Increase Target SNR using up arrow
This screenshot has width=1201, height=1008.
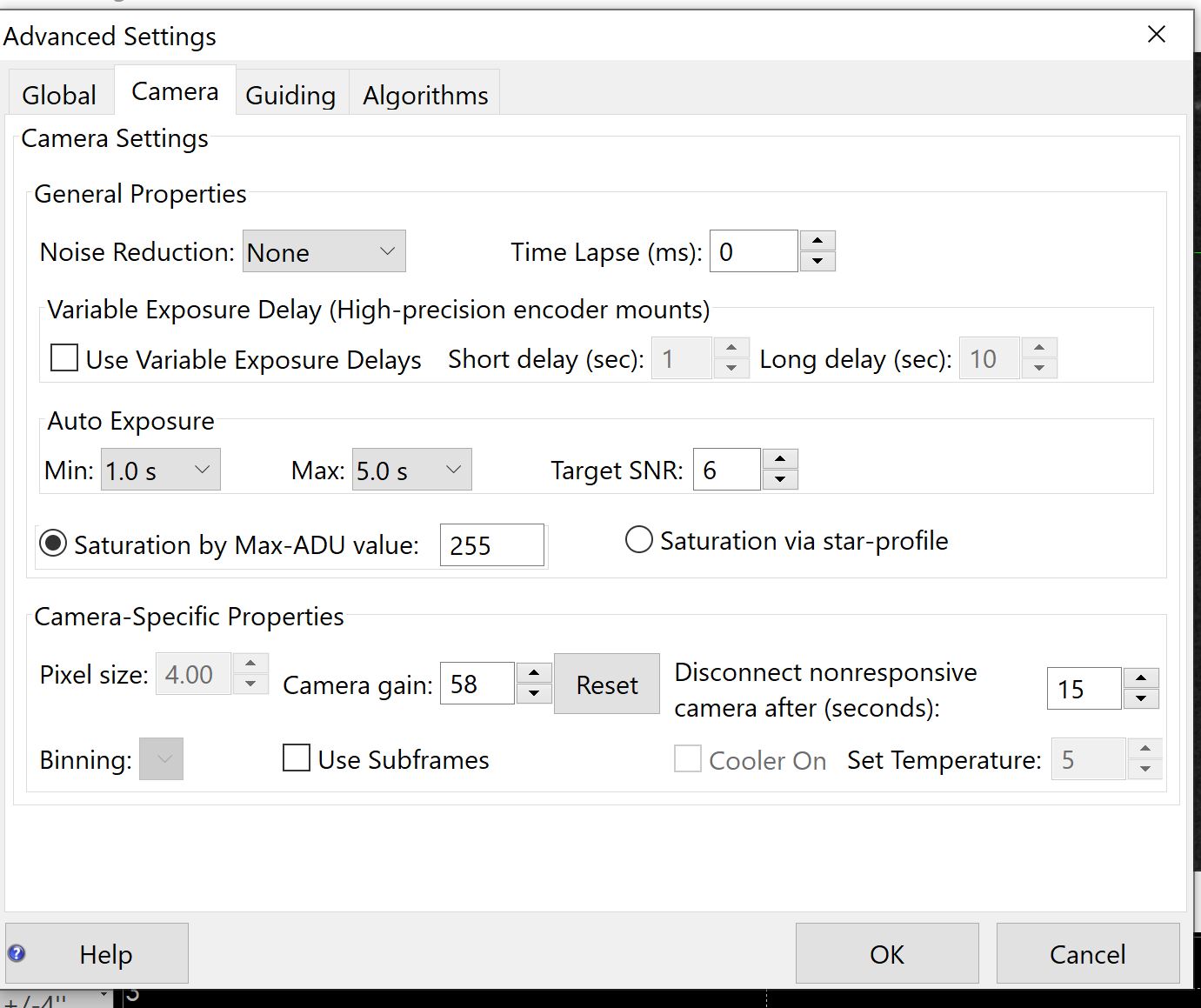coord(780,459)
